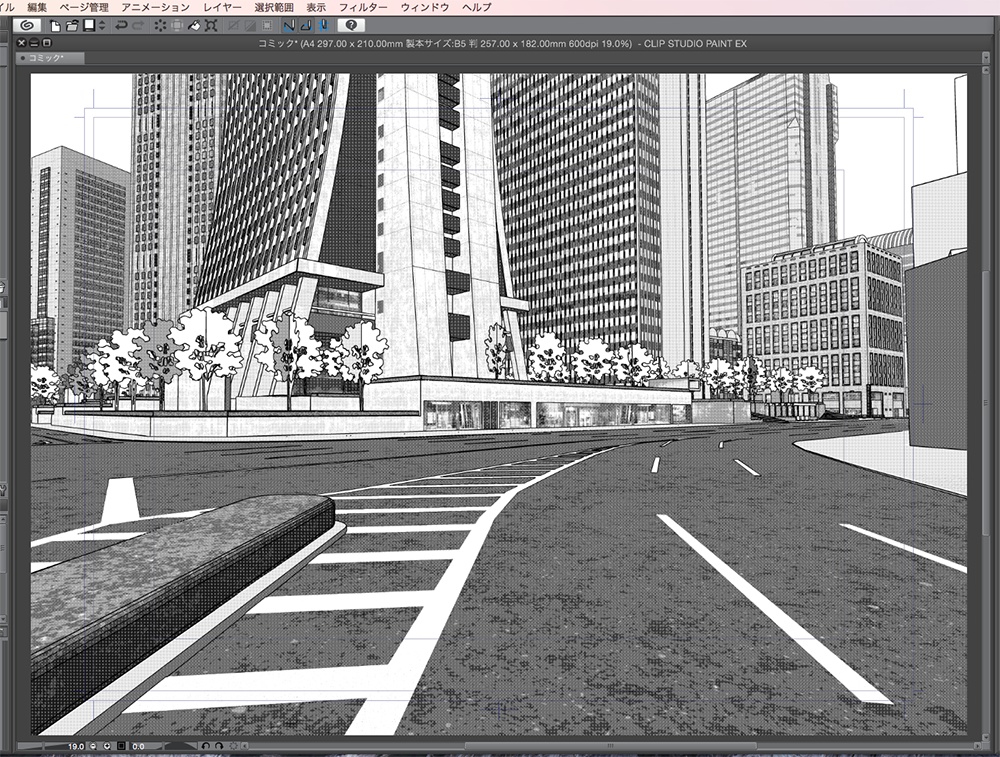Viewport: 1000px width, 757px height.
Task: Open the 選択範囲 menu
Action: pos(274,7)
